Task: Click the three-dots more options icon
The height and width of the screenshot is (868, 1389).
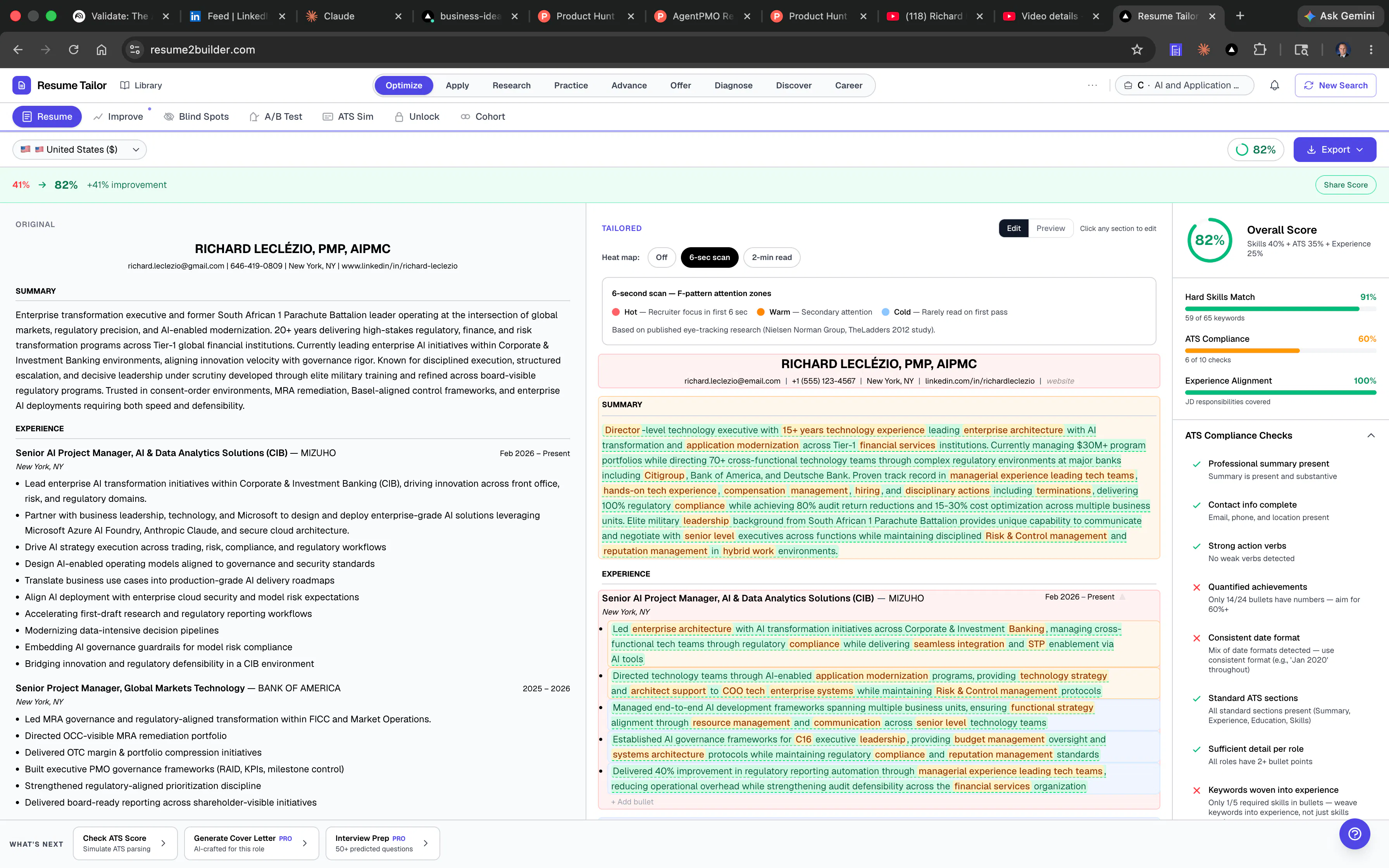Action: (1092, 86)
